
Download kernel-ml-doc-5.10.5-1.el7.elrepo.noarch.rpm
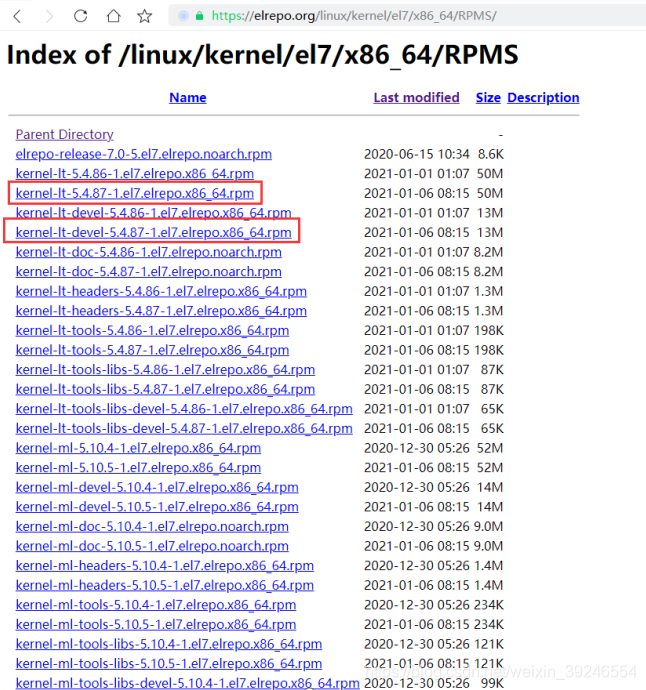click(152, 546)
